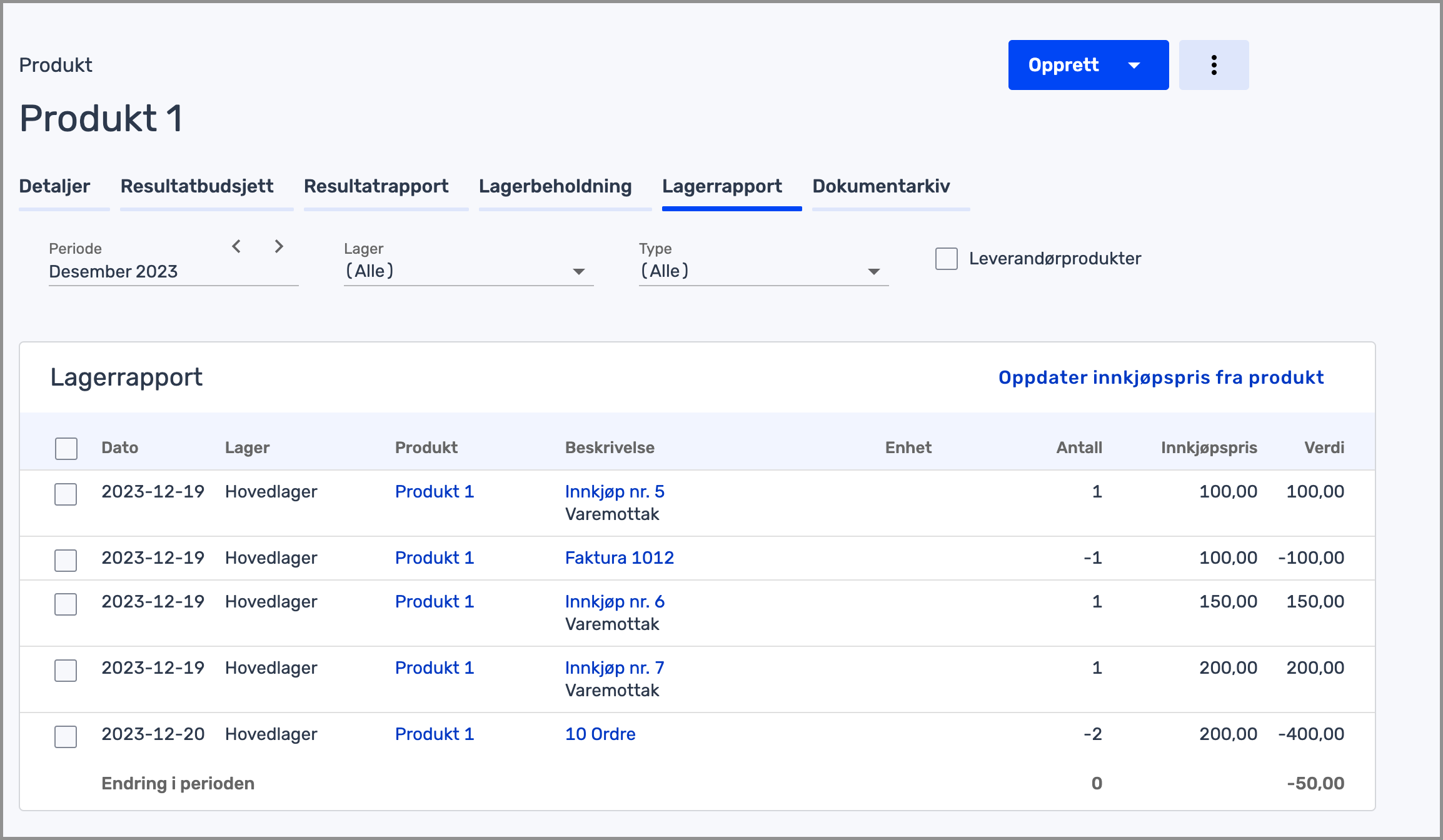This screenshot has height=840, width=1443.
Task: Open the Innkjøp nr. 7 link
Action: [x=615, y=668]
